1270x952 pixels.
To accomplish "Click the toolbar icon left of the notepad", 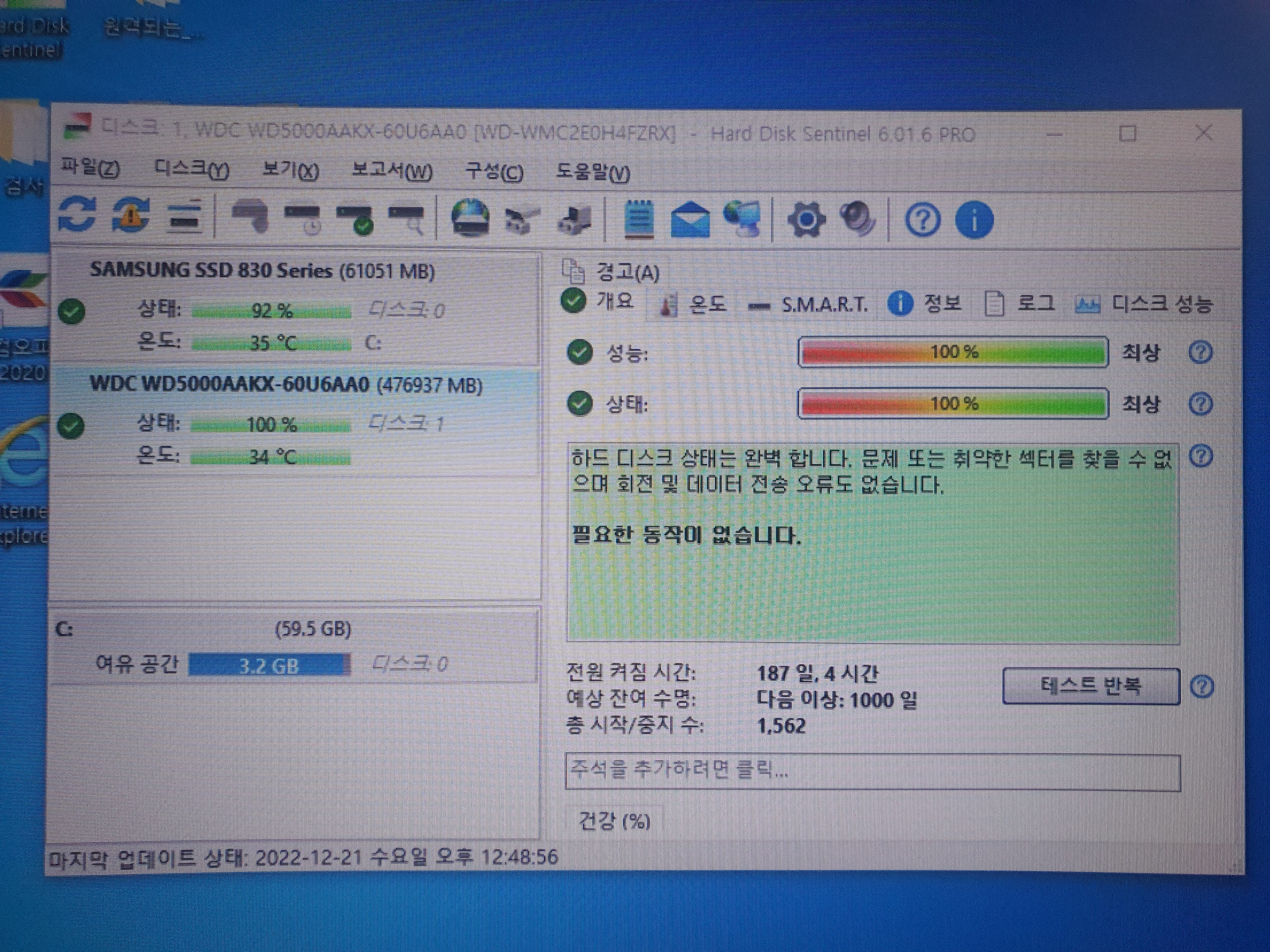I will (575, 221).
